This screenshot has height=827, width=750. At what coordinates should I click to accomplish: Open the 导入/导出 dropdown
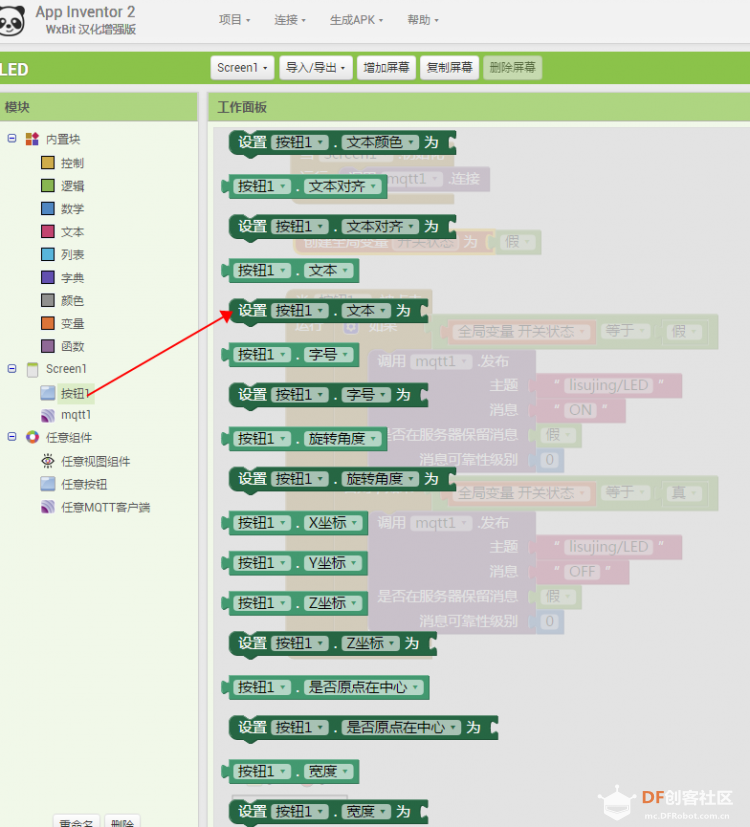coord(315,68)
